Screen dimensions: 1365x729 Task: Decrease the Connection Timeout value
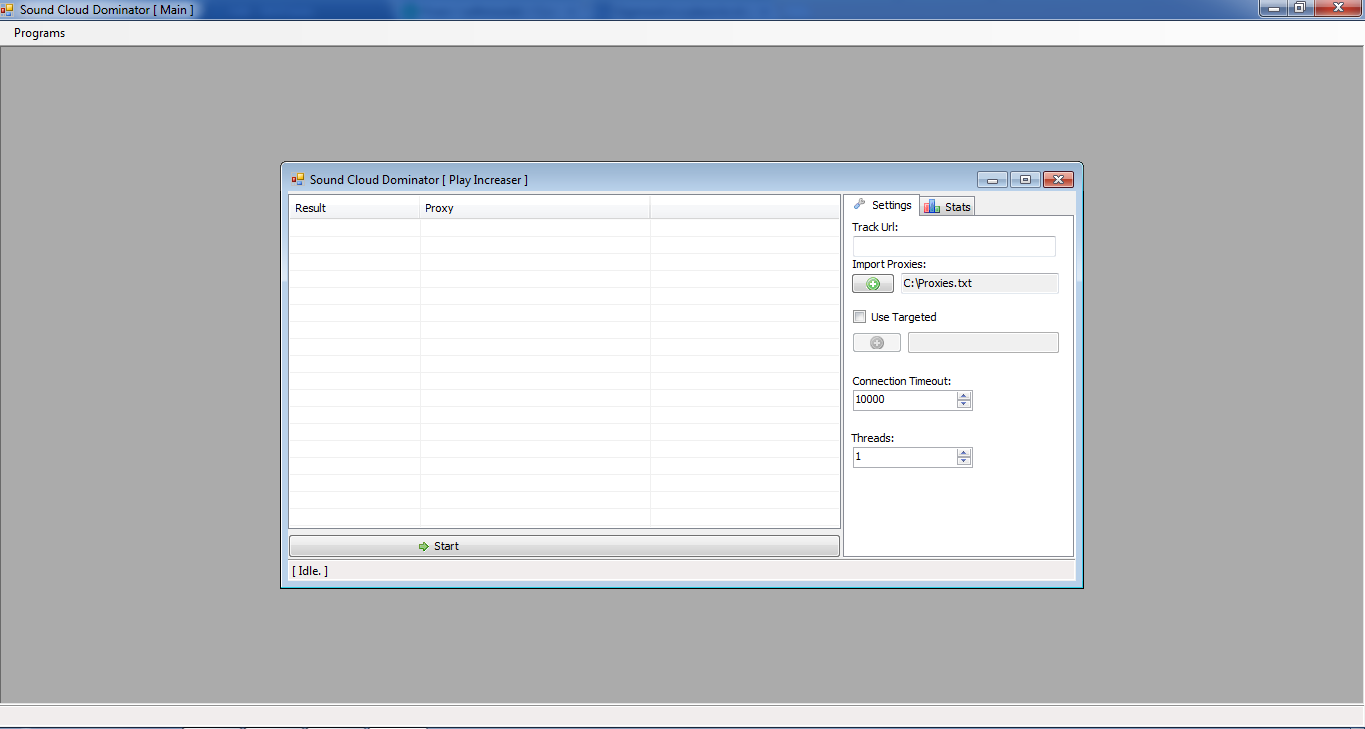pyautogui.click(x=964, y=405)
